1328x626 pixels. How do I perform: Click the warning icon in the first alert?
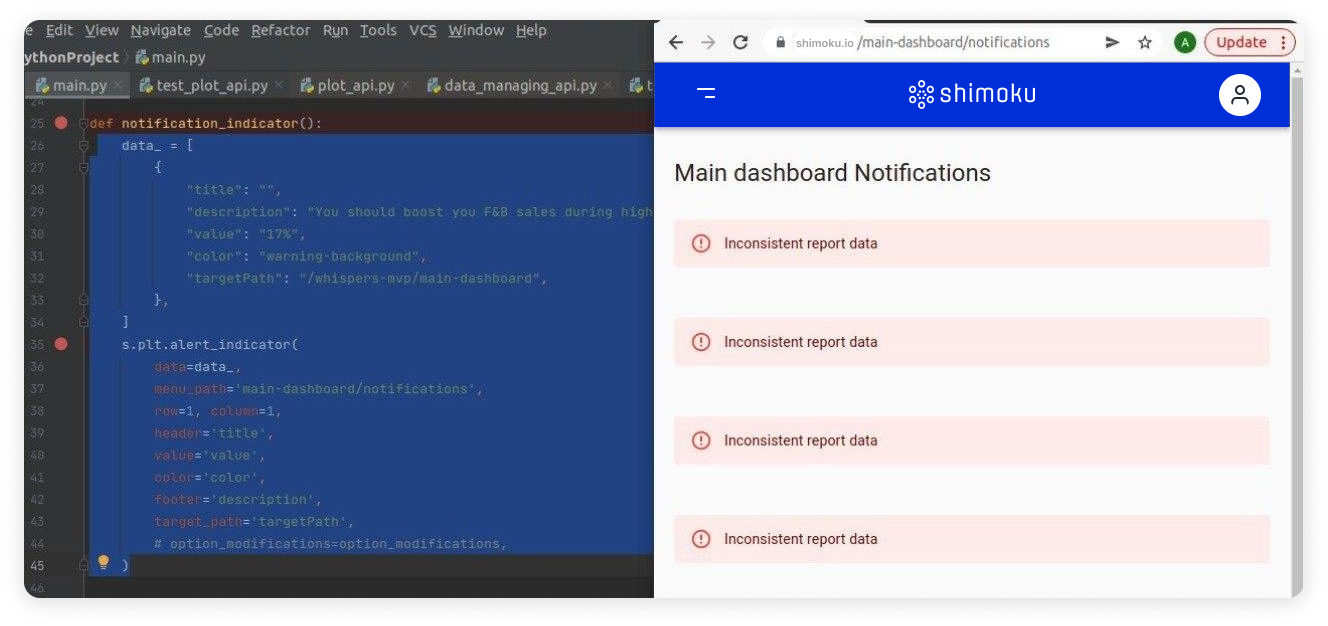(701, 243)
